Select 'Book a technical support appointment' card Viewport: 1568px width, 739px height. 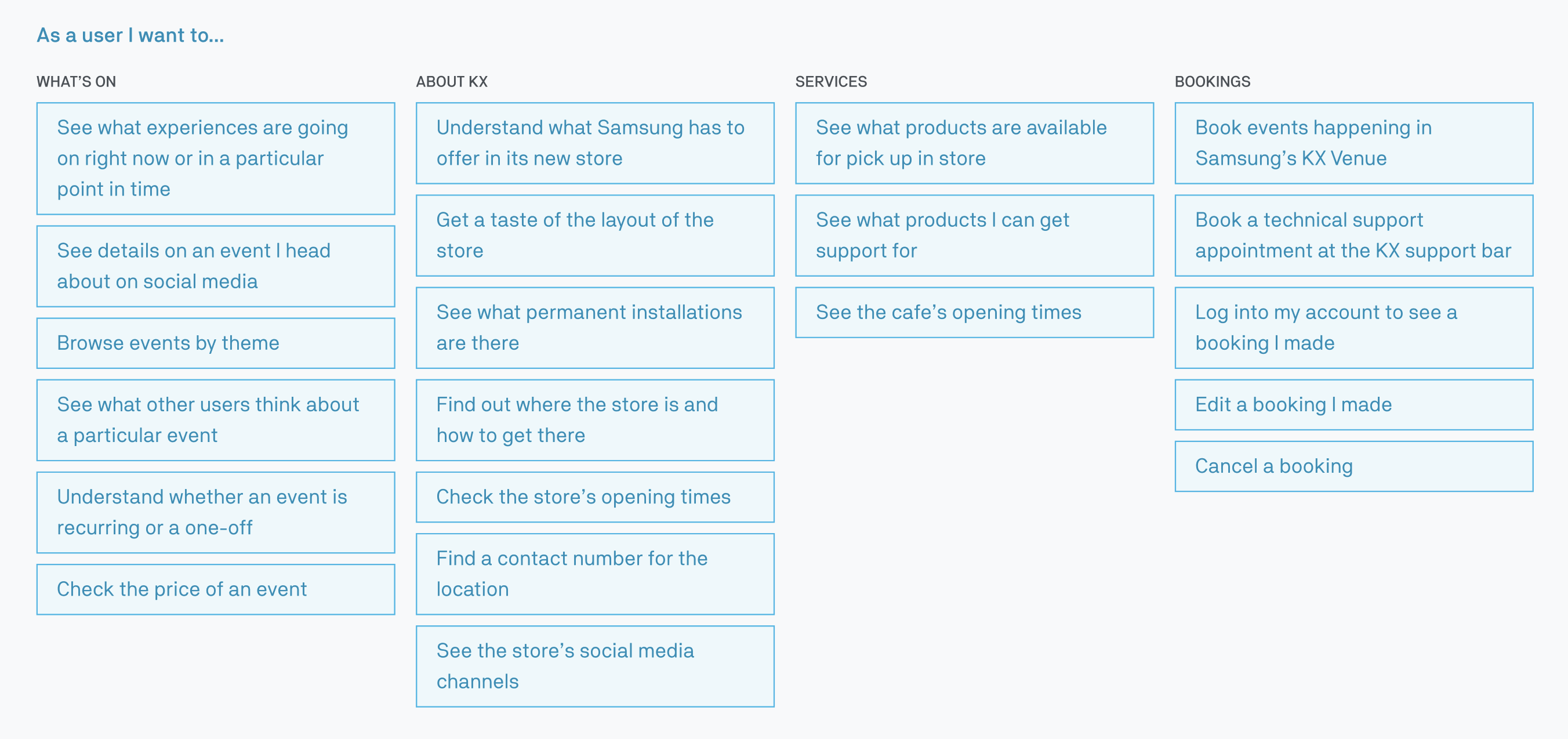(1354, 236)
